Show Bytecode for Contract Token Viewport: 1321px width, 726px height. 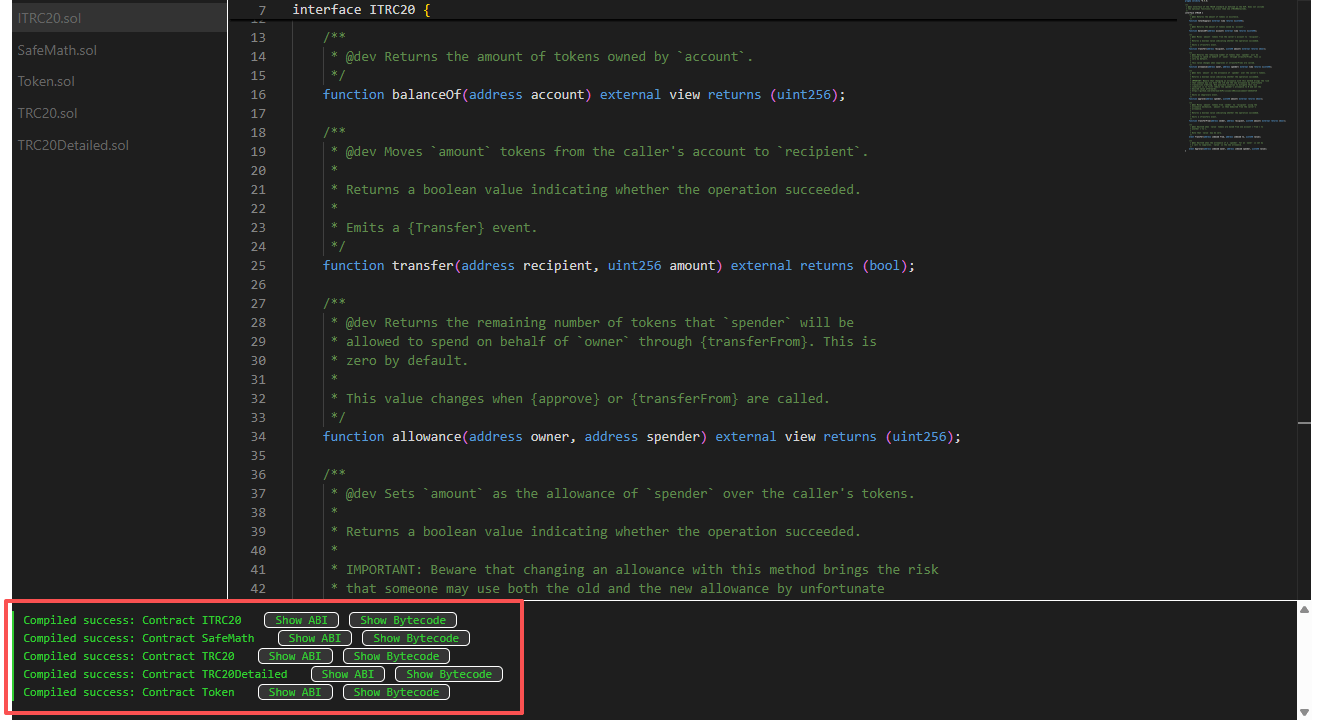396,692
